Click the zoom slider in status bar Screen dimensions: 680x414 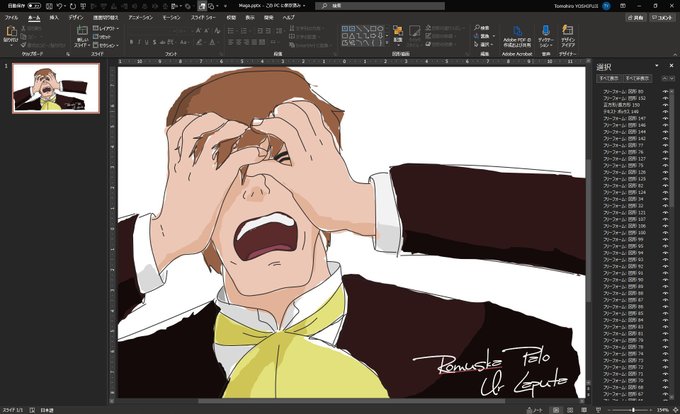[x=630, y=410]
